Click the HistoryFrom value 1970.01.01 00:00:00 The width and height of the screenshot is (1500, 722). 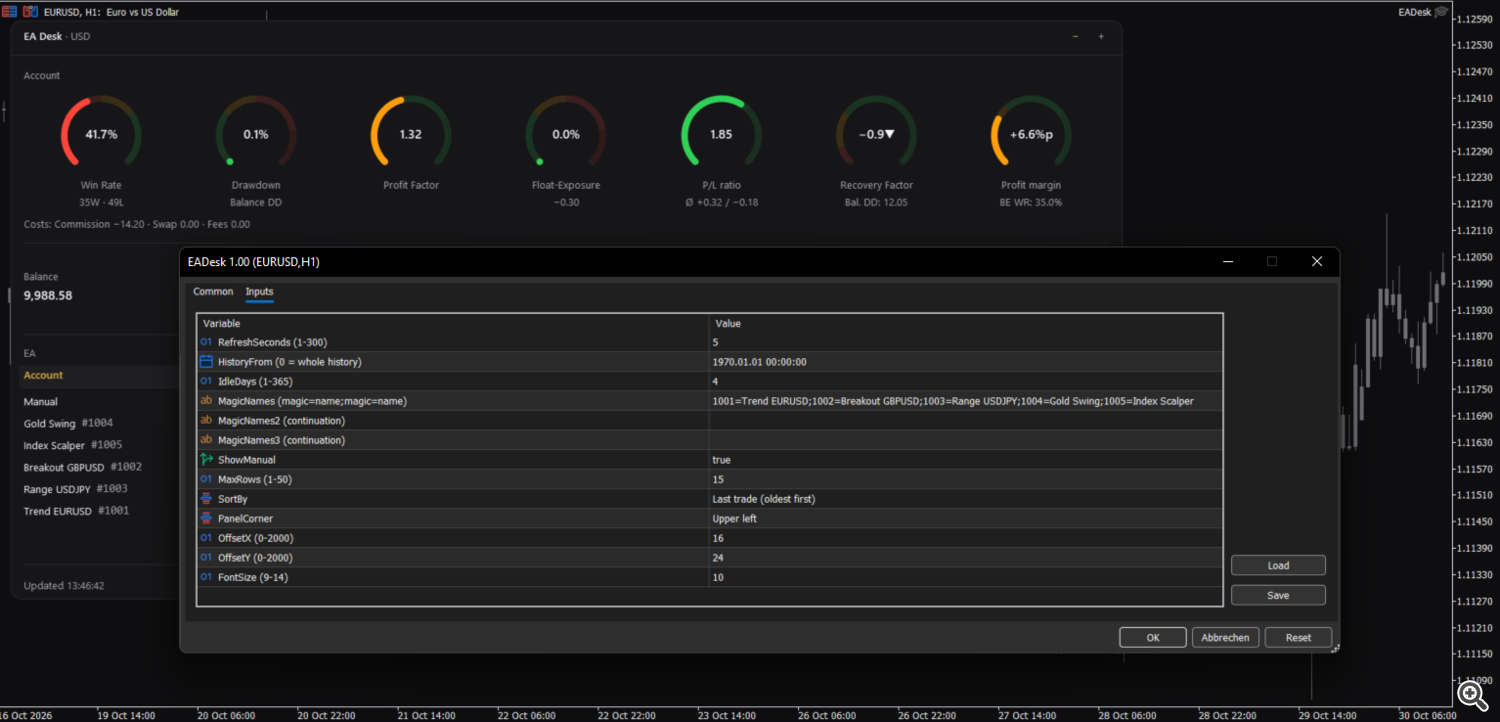[x=965, y=362]
